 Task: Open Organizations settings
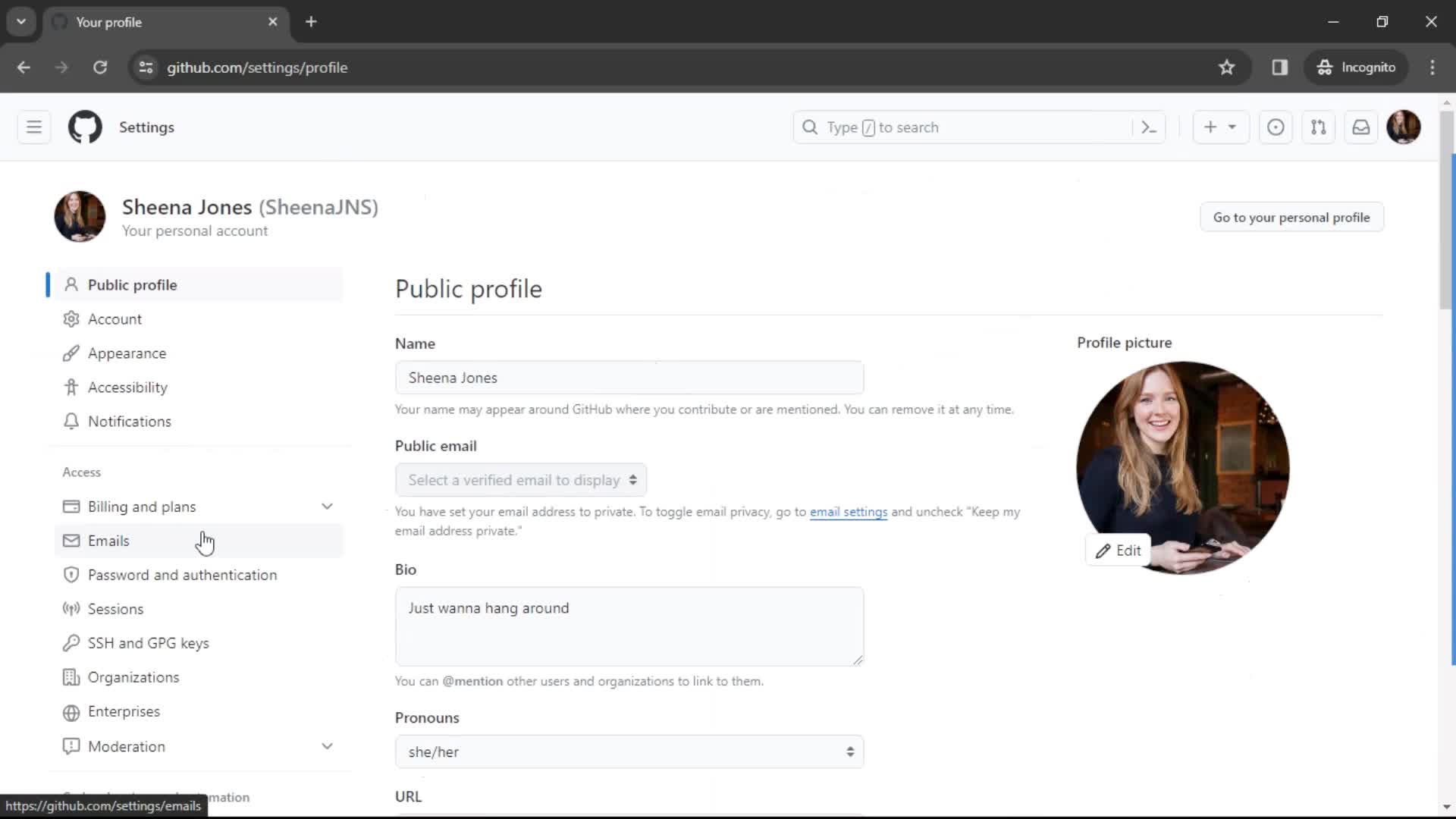pos(199,677)
